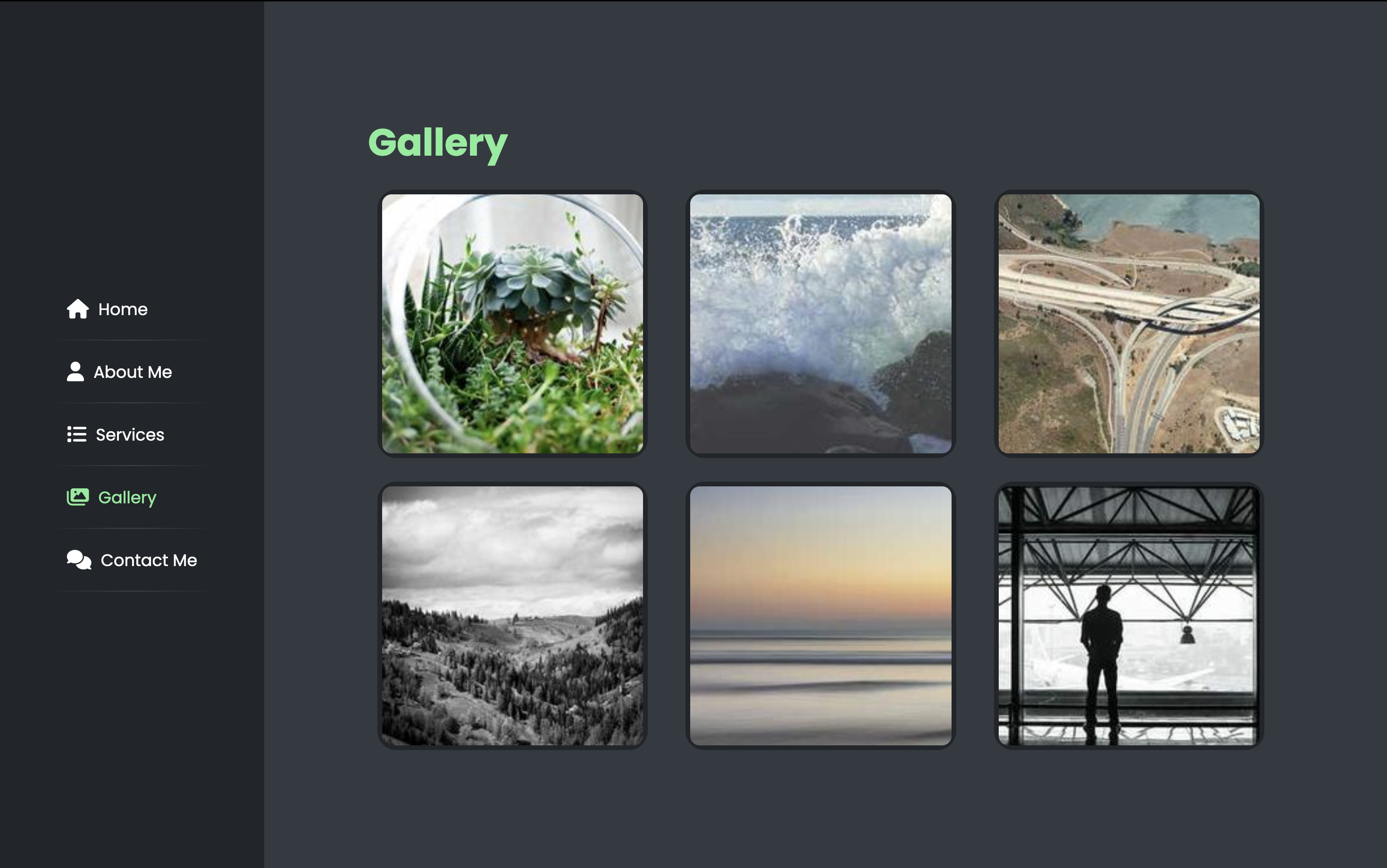1387x868 pixels.
Task: Click the chat bubbles icon beside Contact Me
Action: click(x=79, y=560)
